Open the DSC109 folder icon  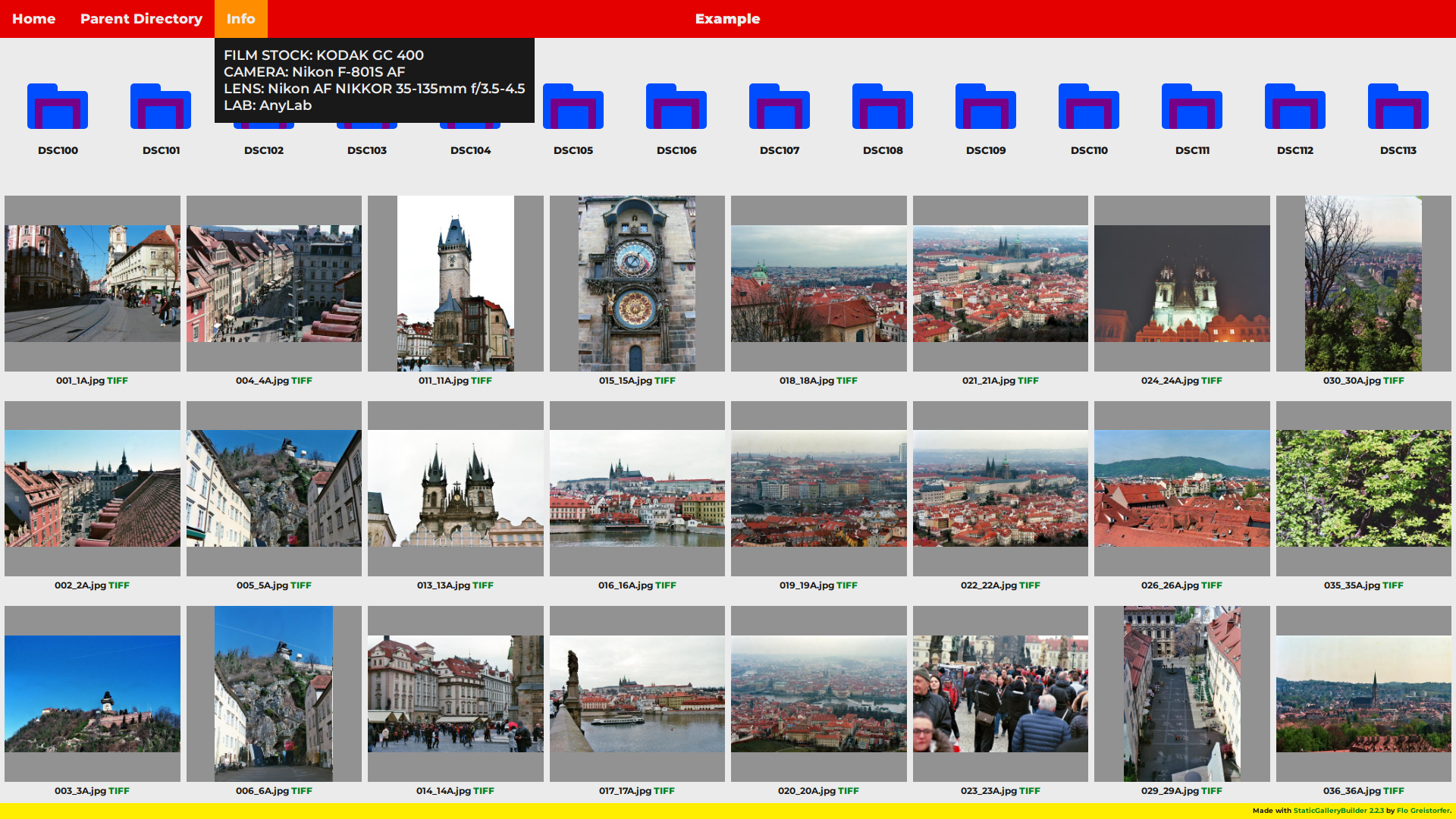[x=986, y=107]
